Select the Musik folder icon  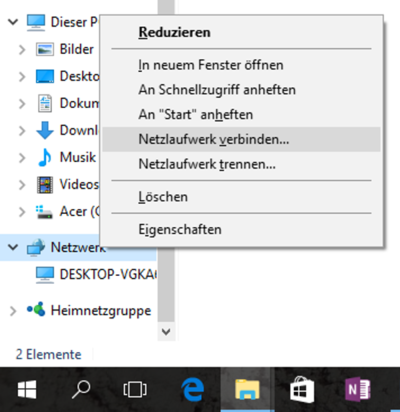click(x=45, y=157)
